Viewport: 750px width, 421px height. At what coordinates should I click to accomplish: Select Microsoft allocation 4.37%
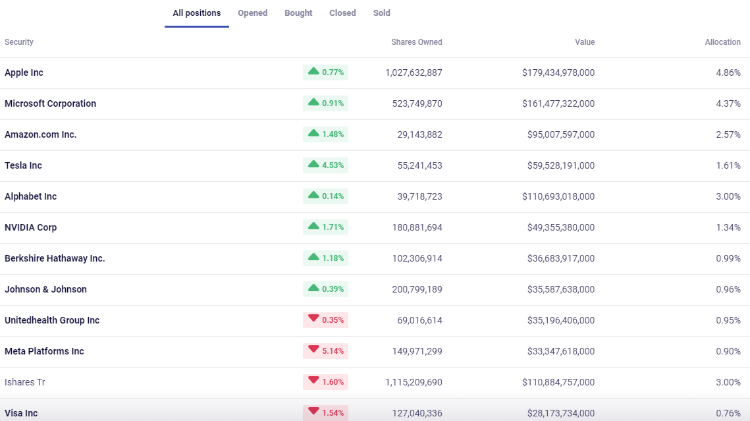(x=728, y=104)
